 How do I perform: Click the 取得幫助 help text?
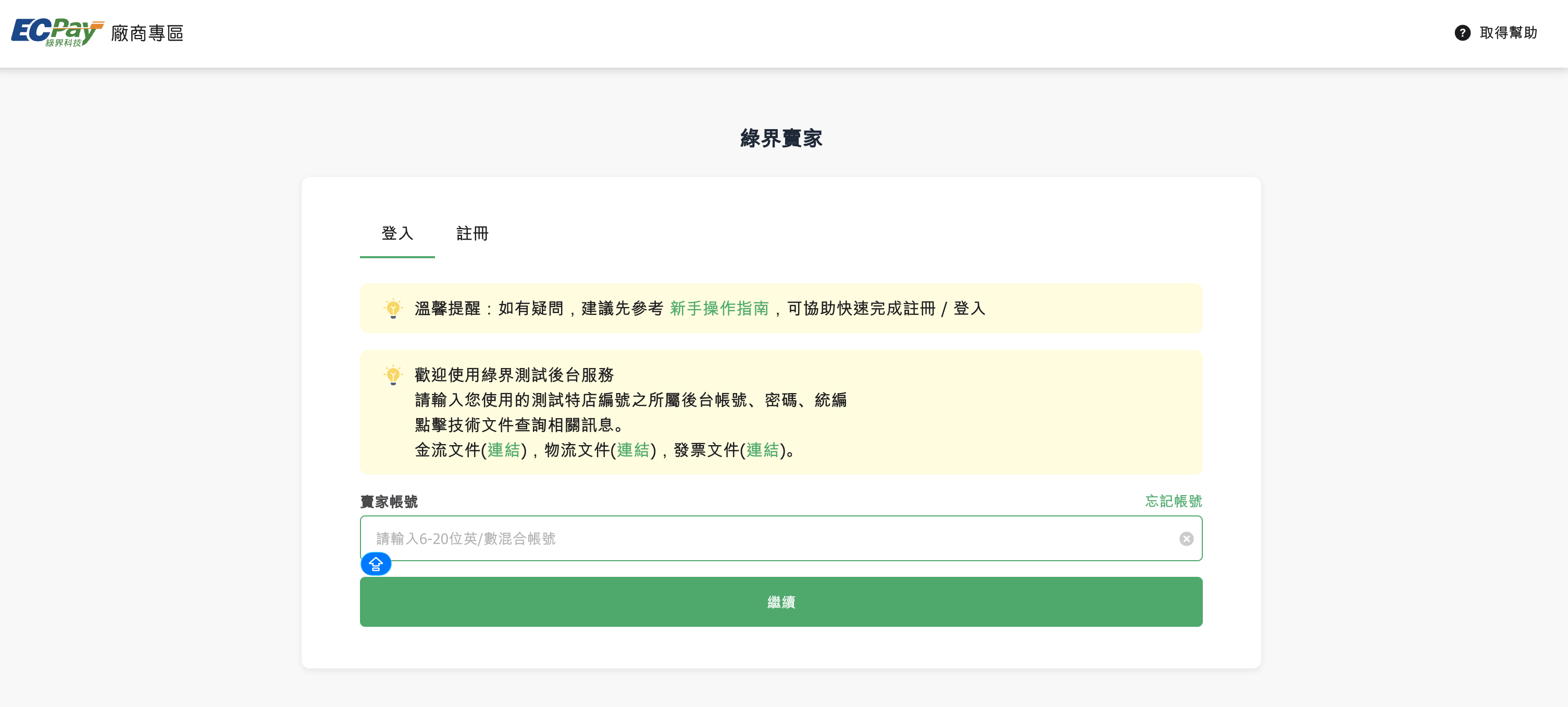pyautogui.click(x=1508, y=33)
